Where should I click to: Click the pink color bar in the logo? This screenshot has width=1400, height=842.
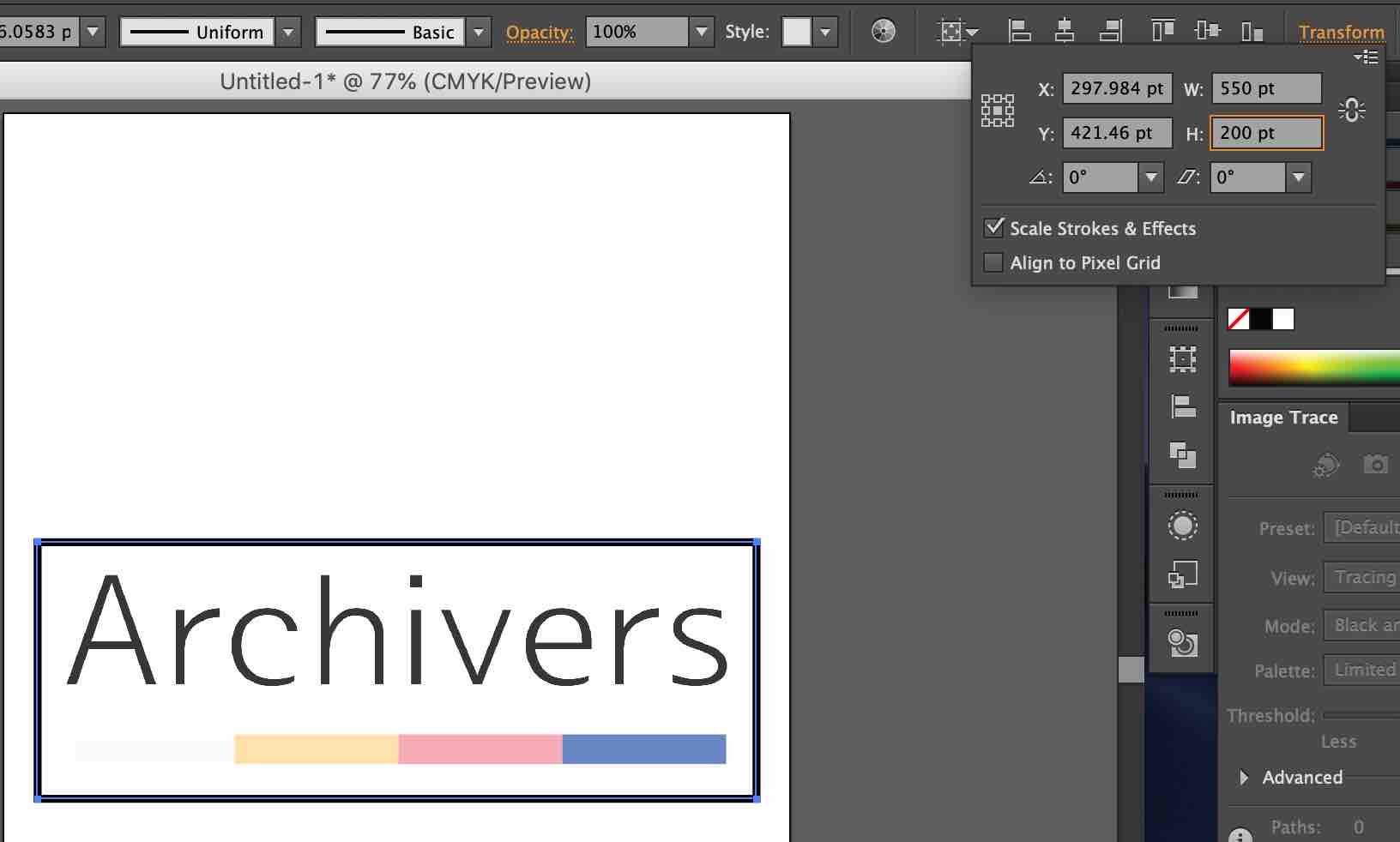pyautogui.click(x=480, y=749)
